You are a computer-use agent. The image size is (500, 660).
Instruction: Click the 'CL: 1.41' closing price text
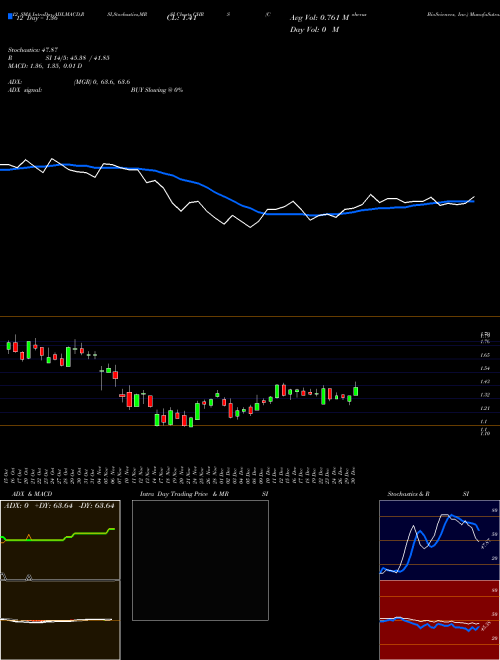point(181,19)
